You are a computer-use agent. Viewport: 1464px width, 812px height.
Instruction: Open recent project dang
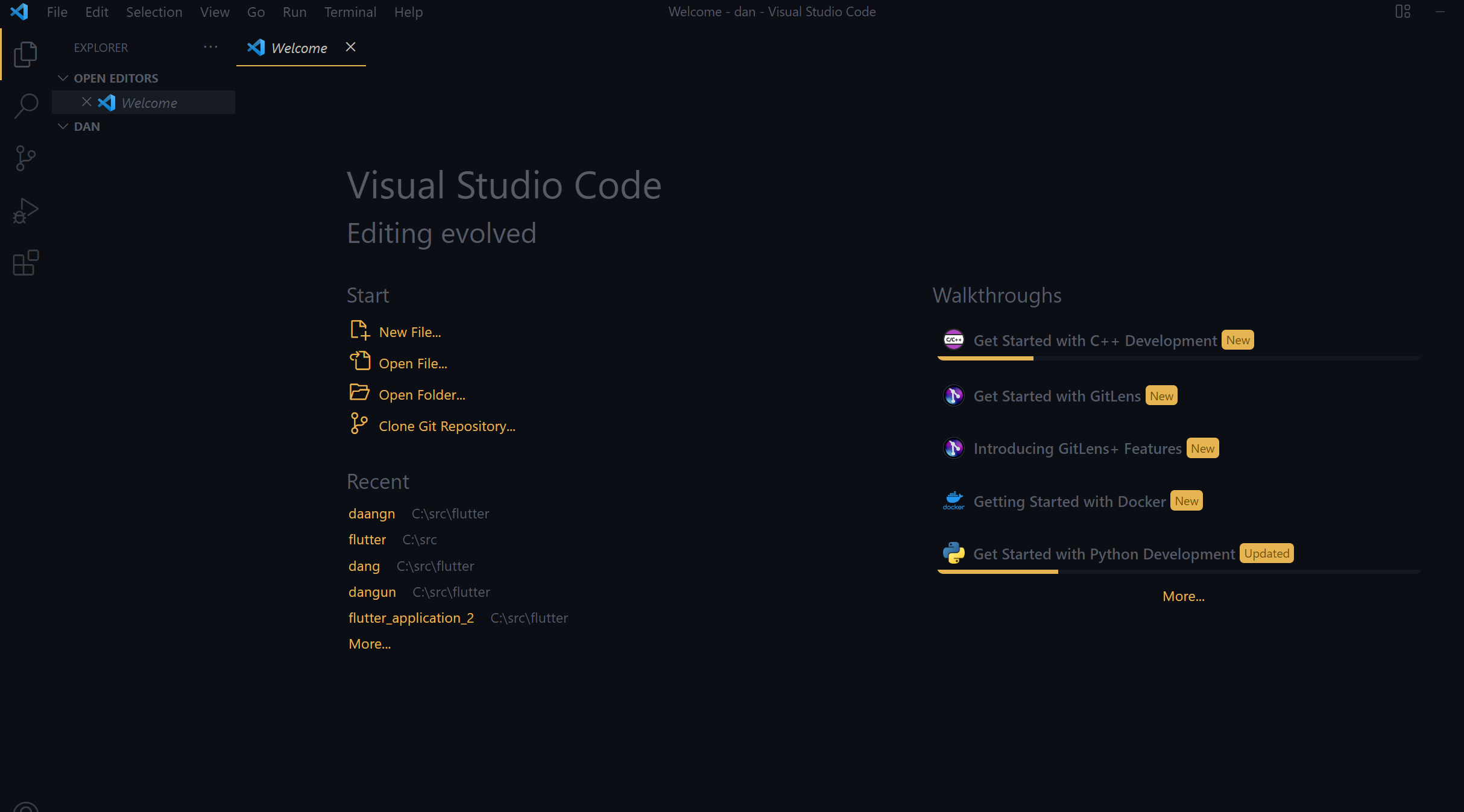click(x=364, y=566)
